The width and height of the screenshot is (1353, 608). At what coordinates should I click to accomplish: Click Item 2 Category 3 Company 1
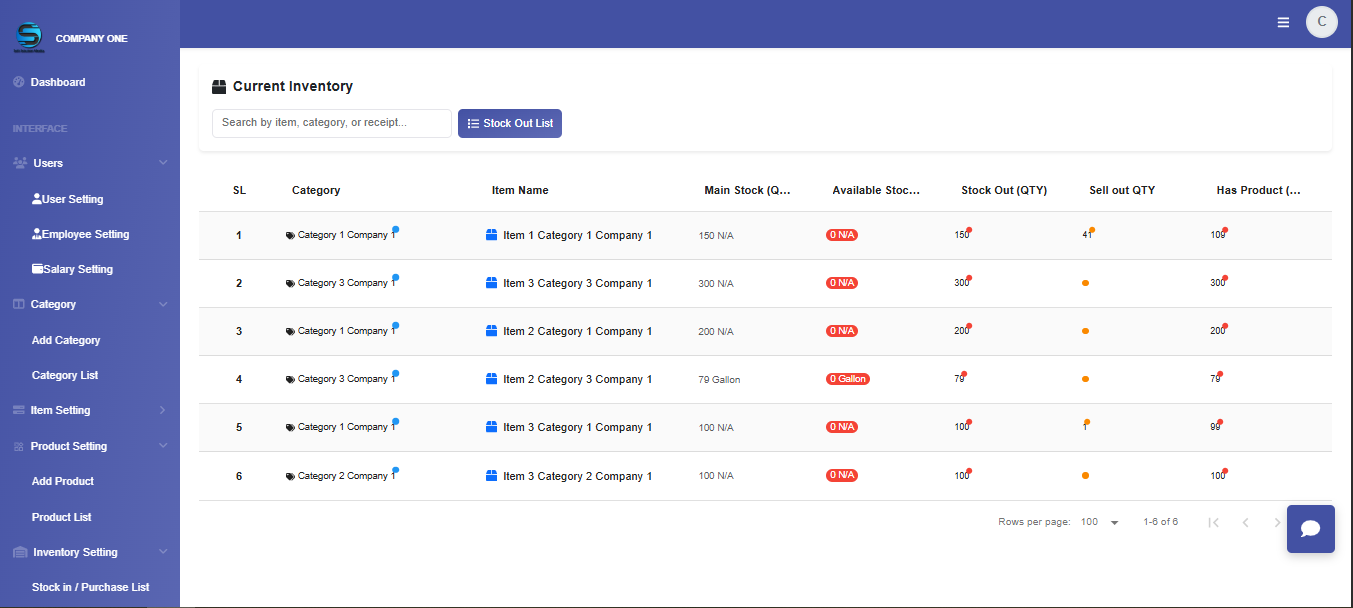[x=577, y=379]
